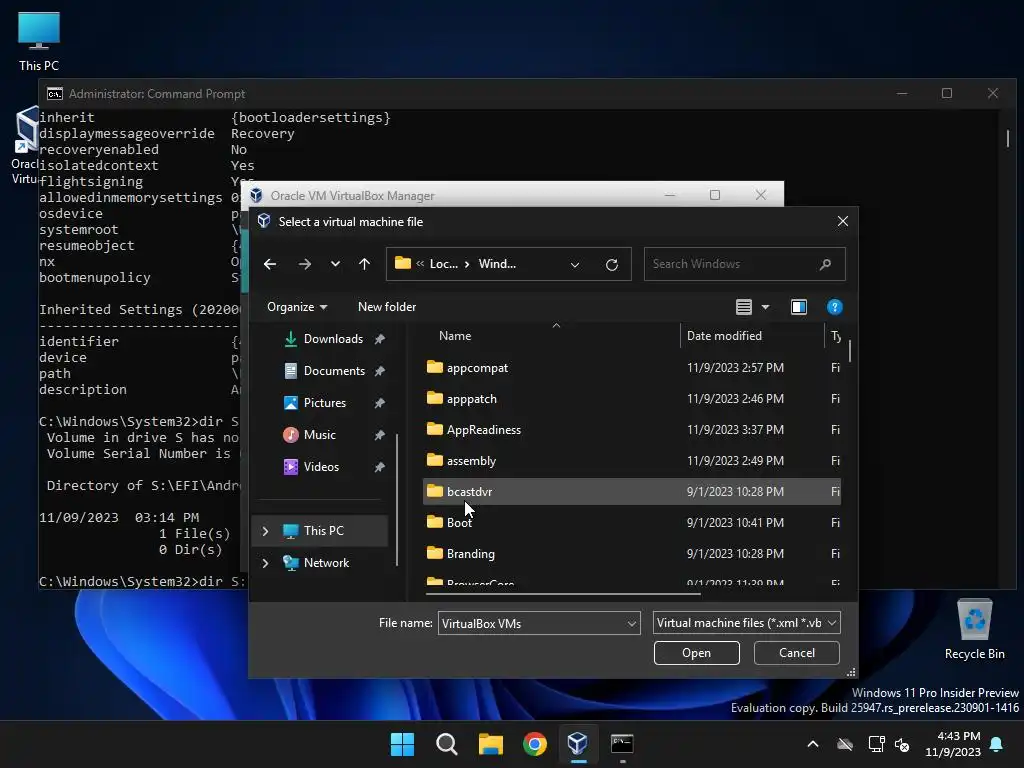Refresh the folder listing
1024x768 pixels.
click(612, 264)
